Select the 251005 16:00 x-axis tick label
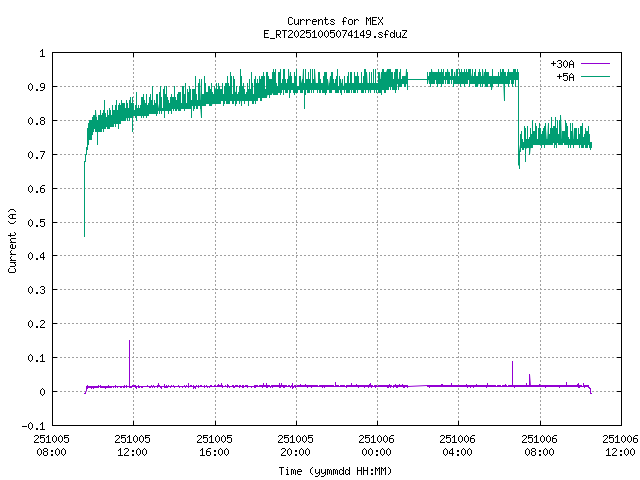The width and height of the screenshot is (640, 480). point(214,444)
